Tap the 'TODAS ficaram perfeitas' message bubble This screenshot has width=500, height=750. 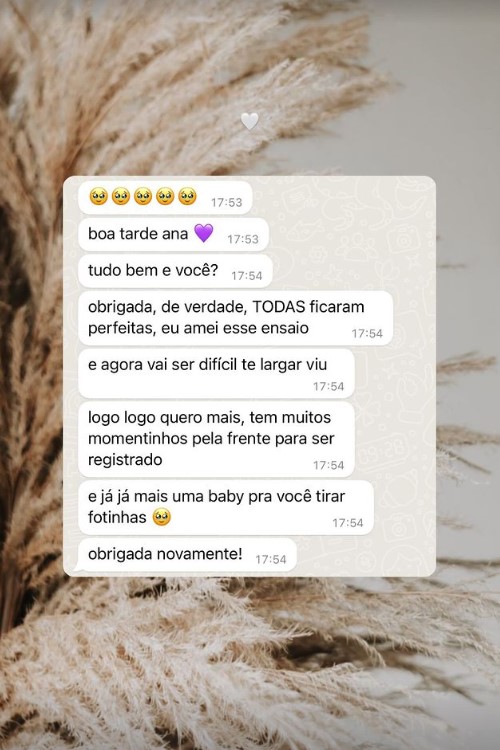coord(235,318)
